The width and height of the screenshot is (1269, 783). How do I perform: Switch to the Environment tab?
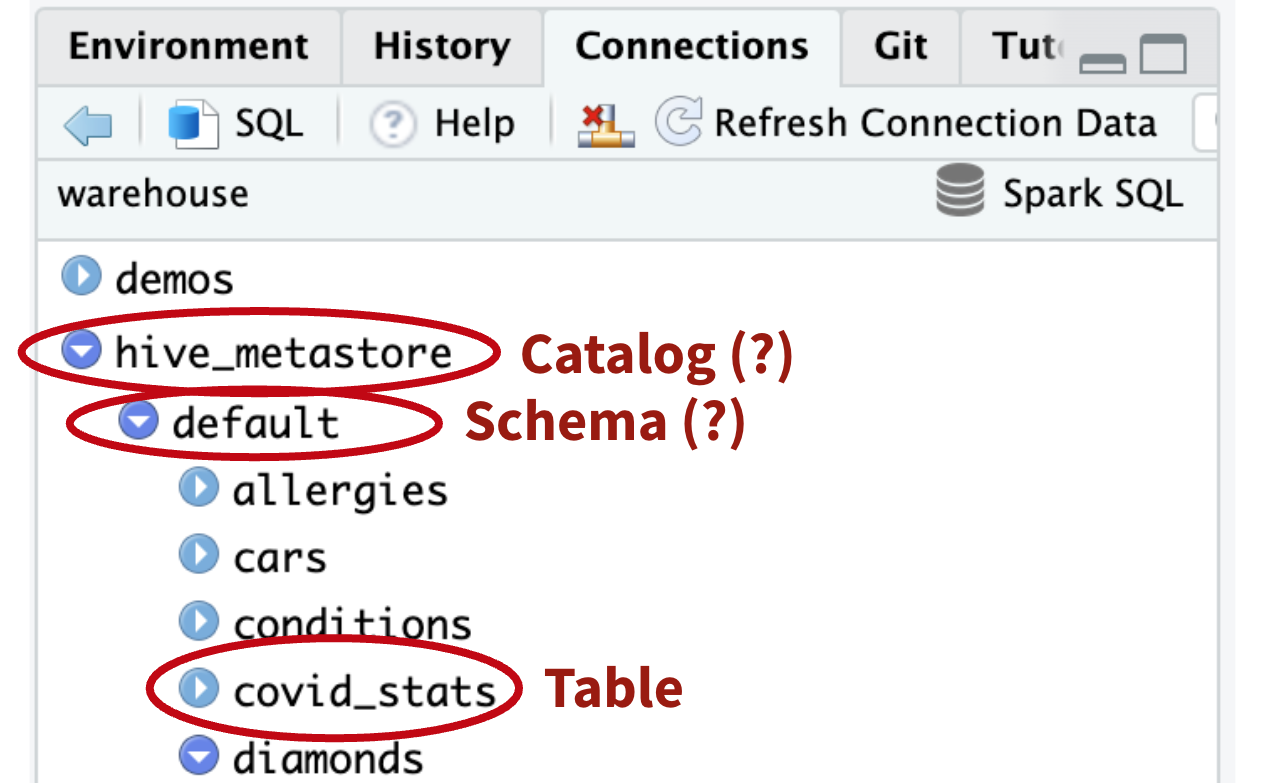(x=189, y=47)
